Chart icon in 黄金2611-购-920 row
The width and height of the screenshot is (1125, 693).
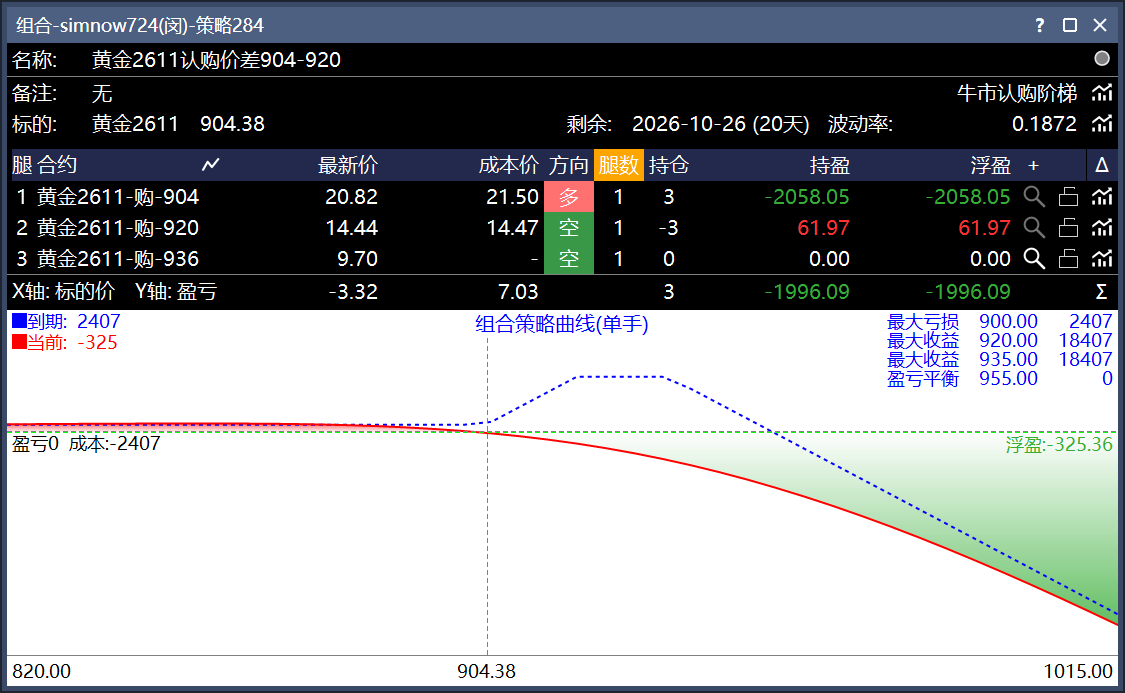(x=1102, y=227)
